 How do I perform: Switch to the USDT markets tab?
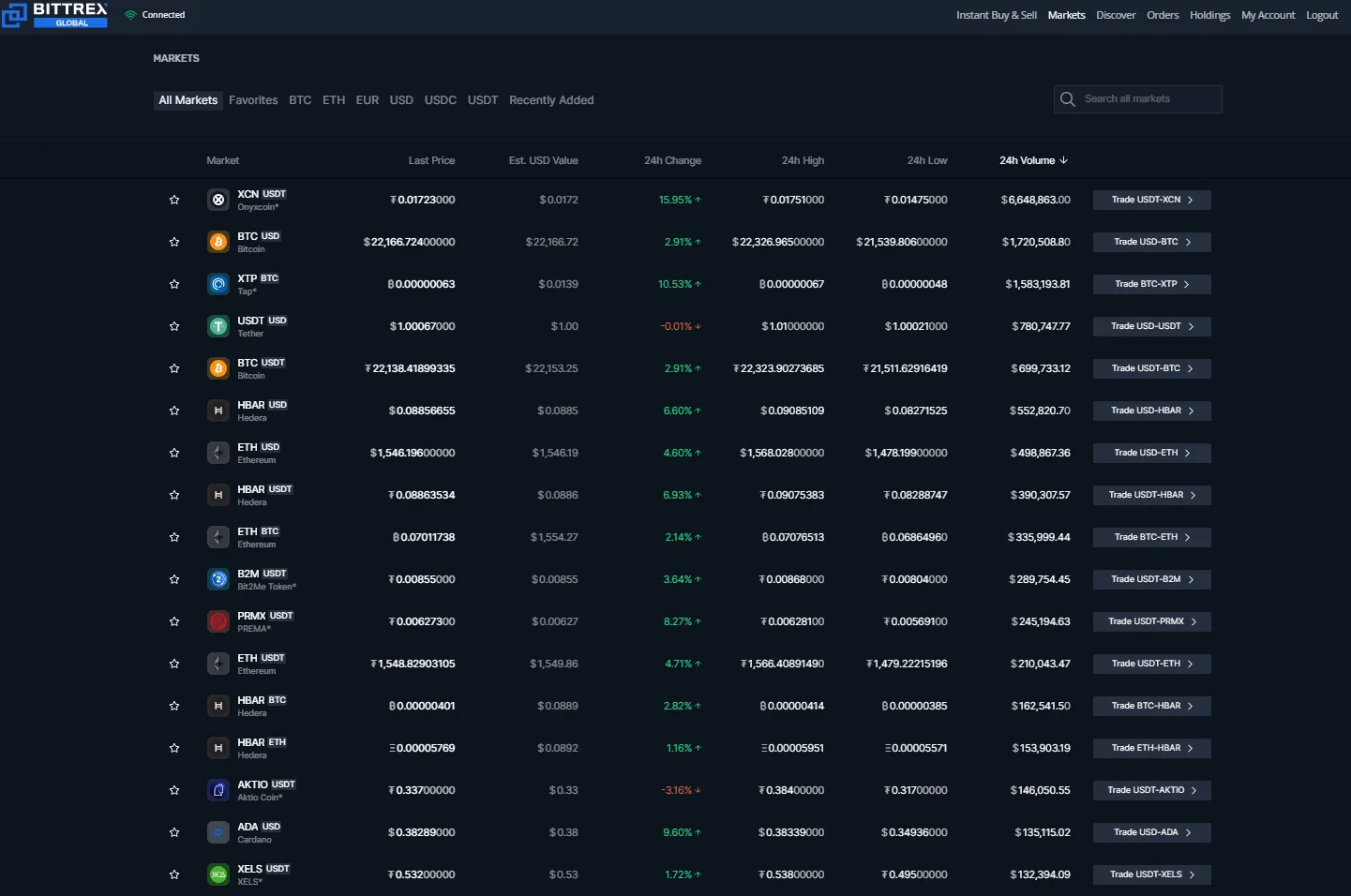483,100
